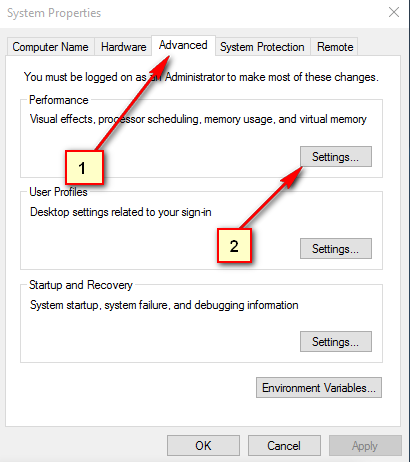Confirm the dialog with OK
The image size is (410, 462).
pos(203,445)
